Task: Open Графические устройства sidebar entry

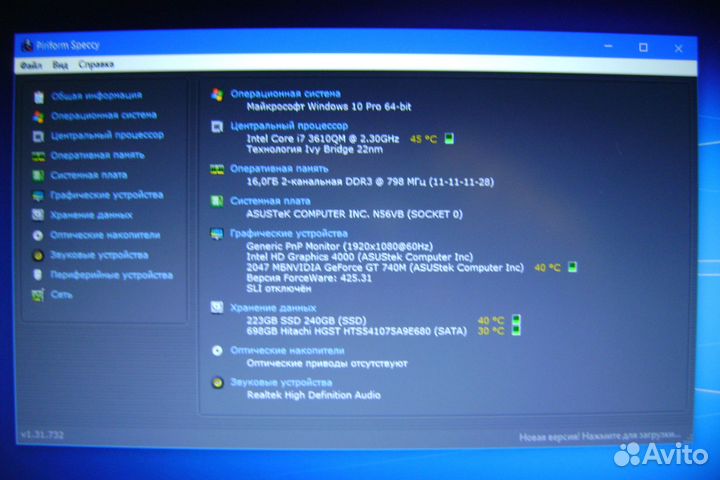Action: [107, 195]
